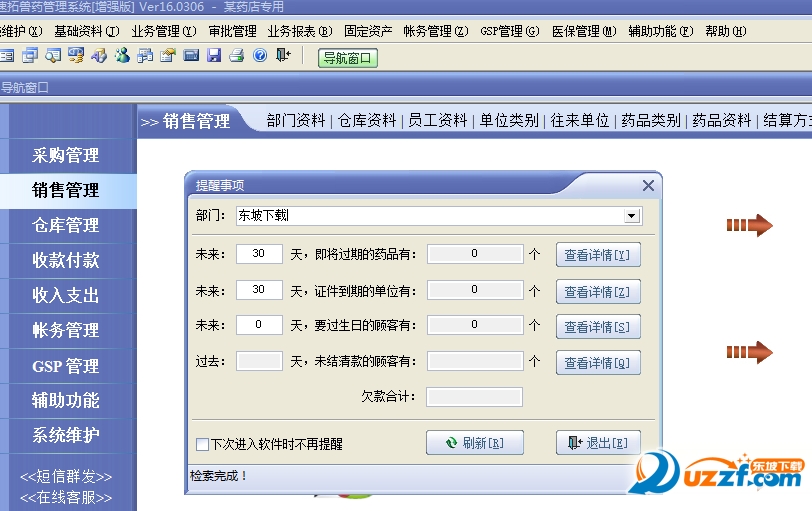Open the 基础资料(T) menu

tap(87, 32)
